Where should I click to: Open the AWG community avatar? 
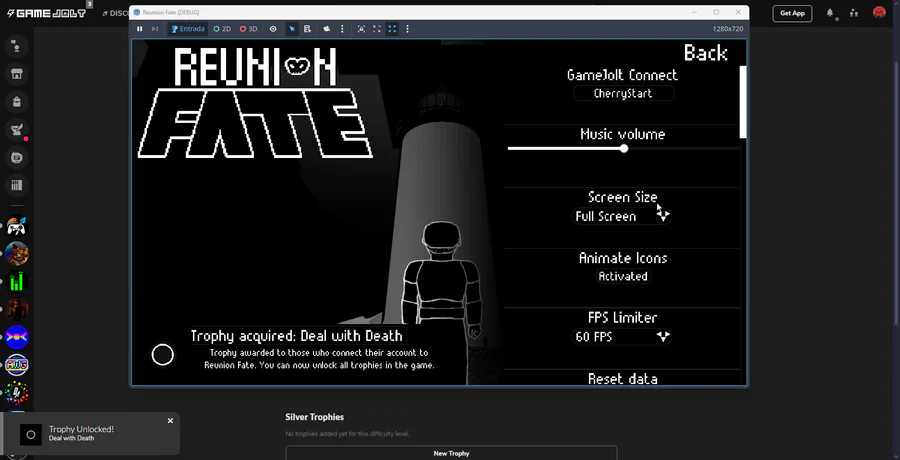[17, 365]
